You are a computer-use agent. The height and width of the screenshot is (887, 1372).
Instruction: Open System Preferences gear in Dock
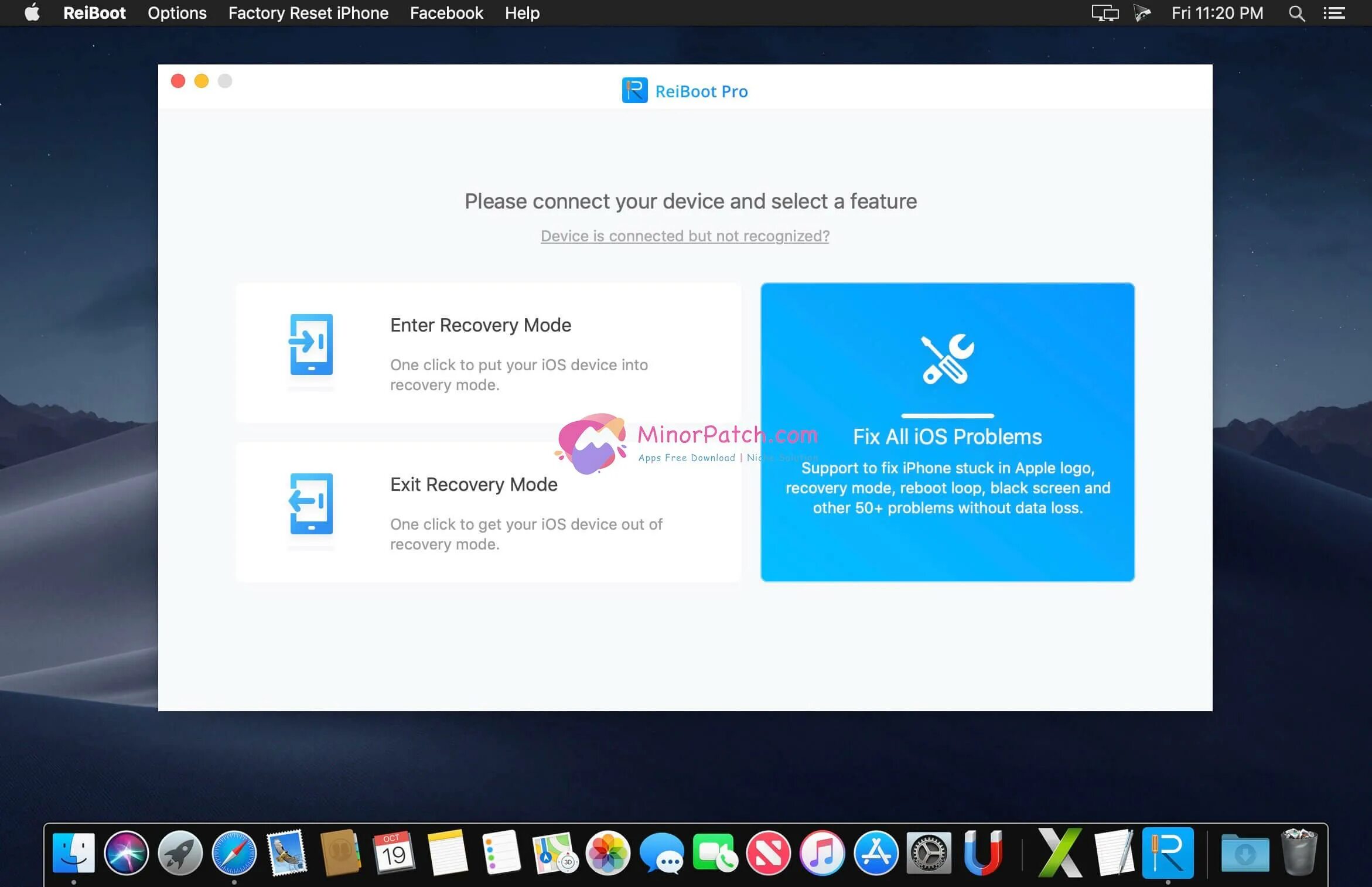[929, 853]
